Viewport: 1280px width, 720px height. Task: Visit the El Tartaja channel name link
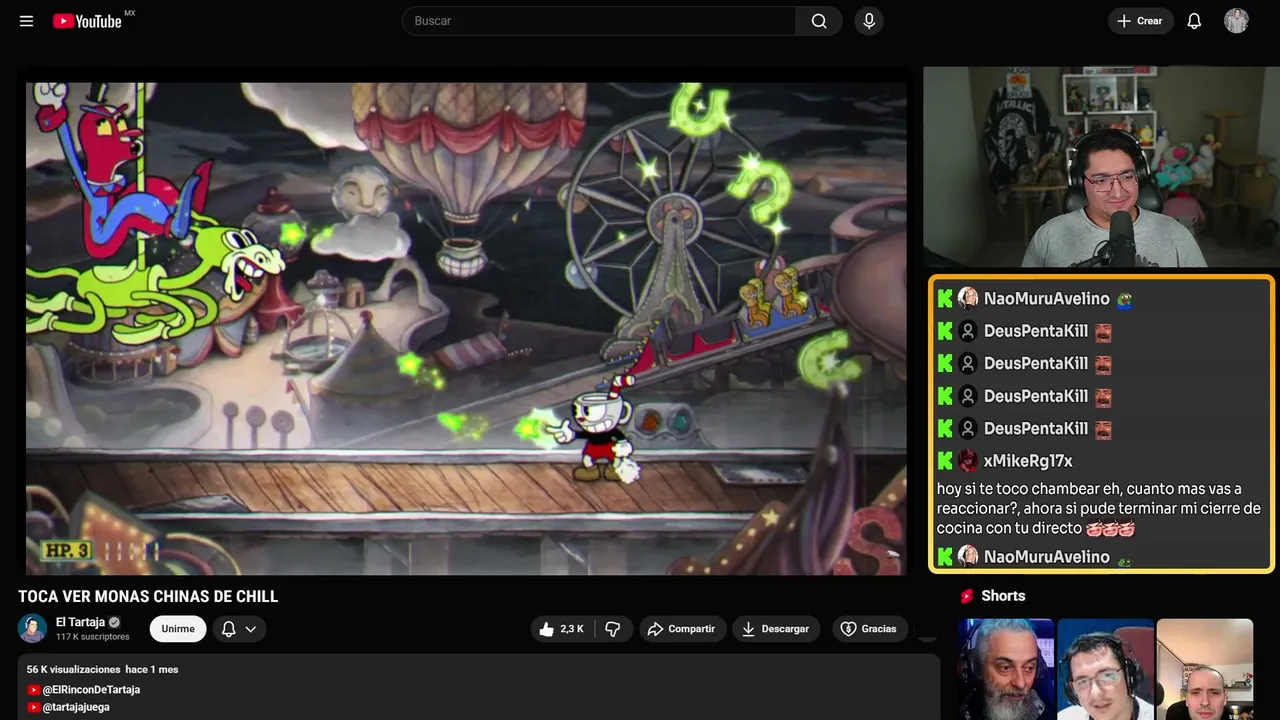[x=80, y=622]
